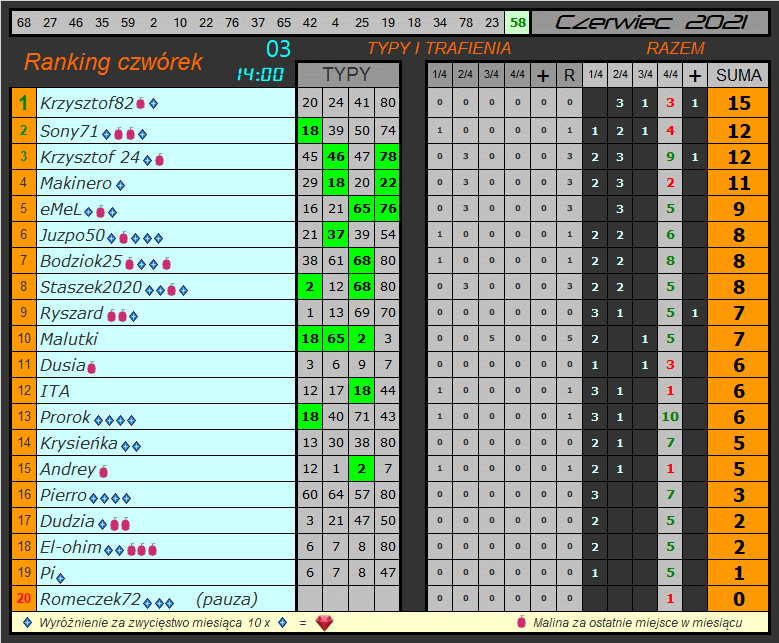Viewport: 779px width, 643px height.
Task: Click red rank number 20
Action: pos(23,598)
